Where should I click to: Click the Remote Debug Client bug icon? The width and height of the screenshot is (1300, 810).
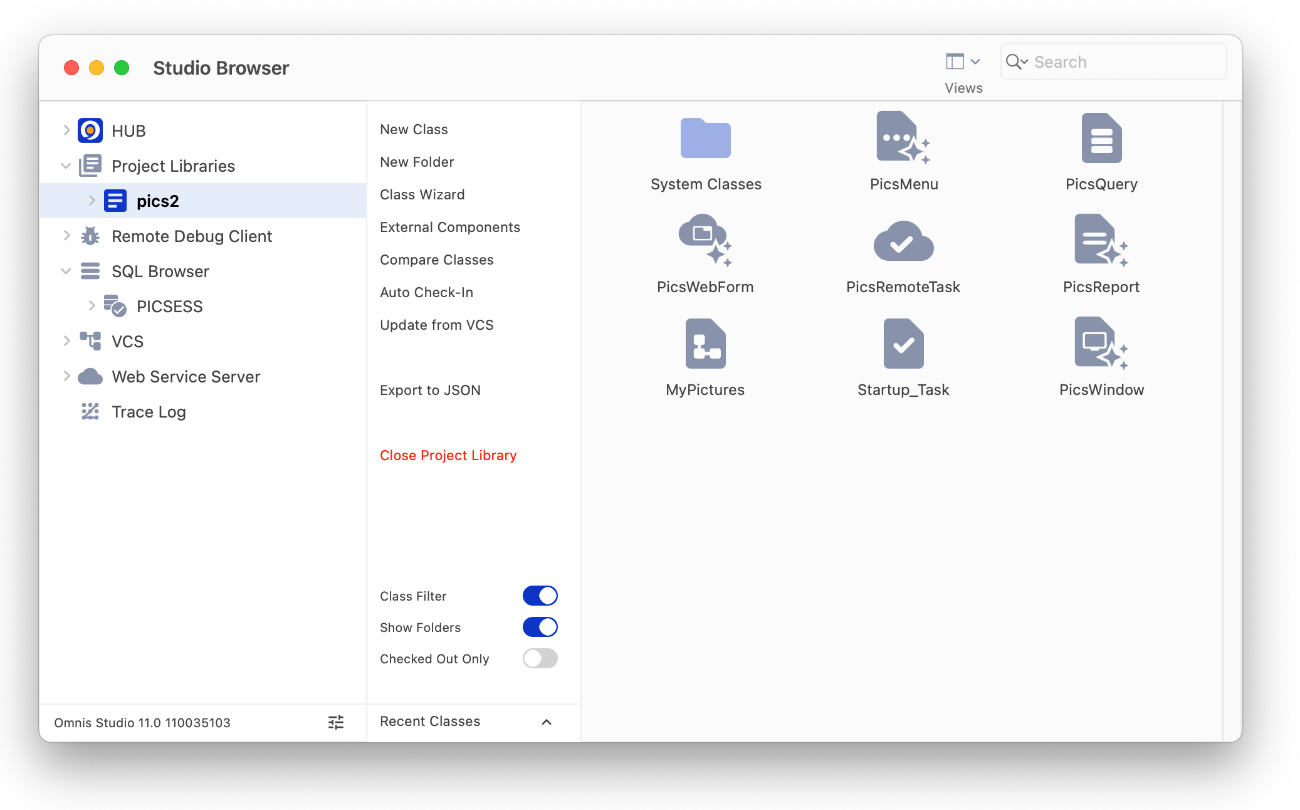[90, 236]
